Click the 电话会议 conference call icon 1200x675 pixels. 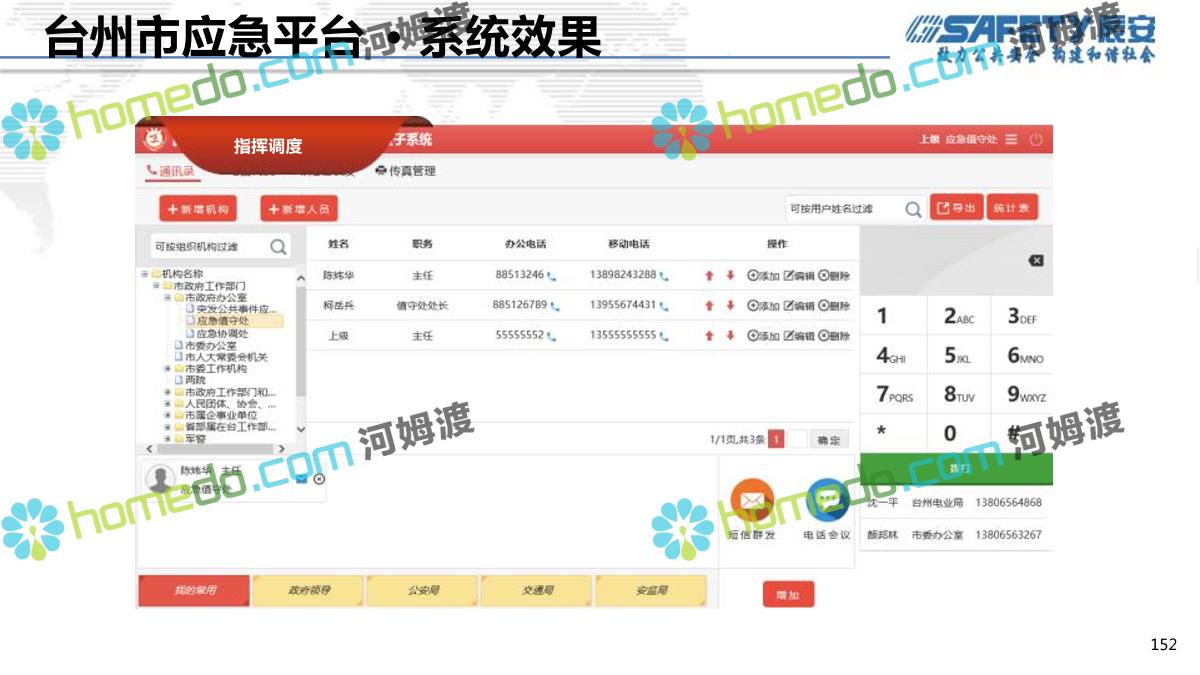[826, 499]
